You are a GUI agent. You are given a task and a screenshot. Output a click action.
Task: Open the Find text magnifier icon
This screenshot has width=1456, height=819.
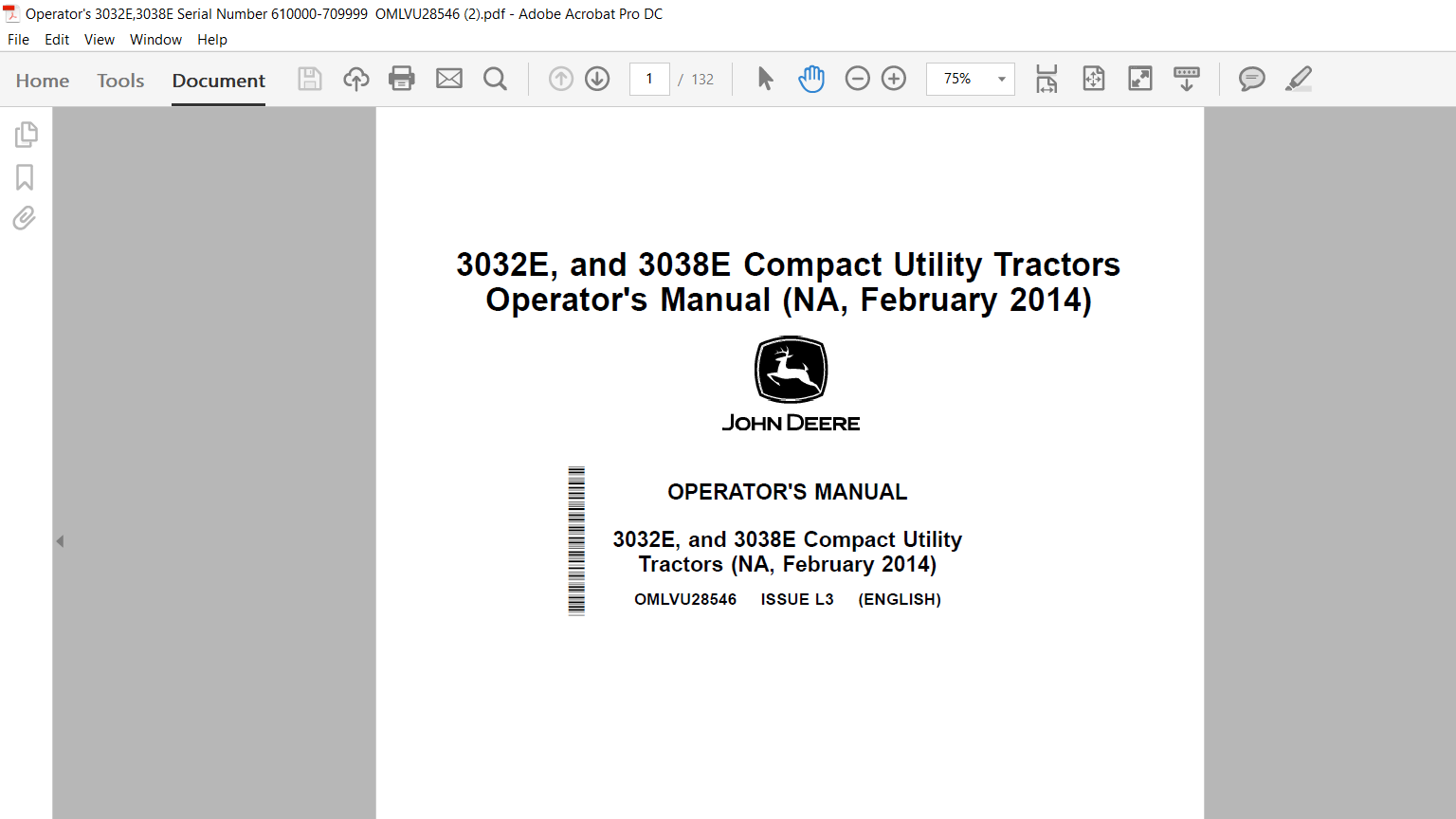coord(495,79)
